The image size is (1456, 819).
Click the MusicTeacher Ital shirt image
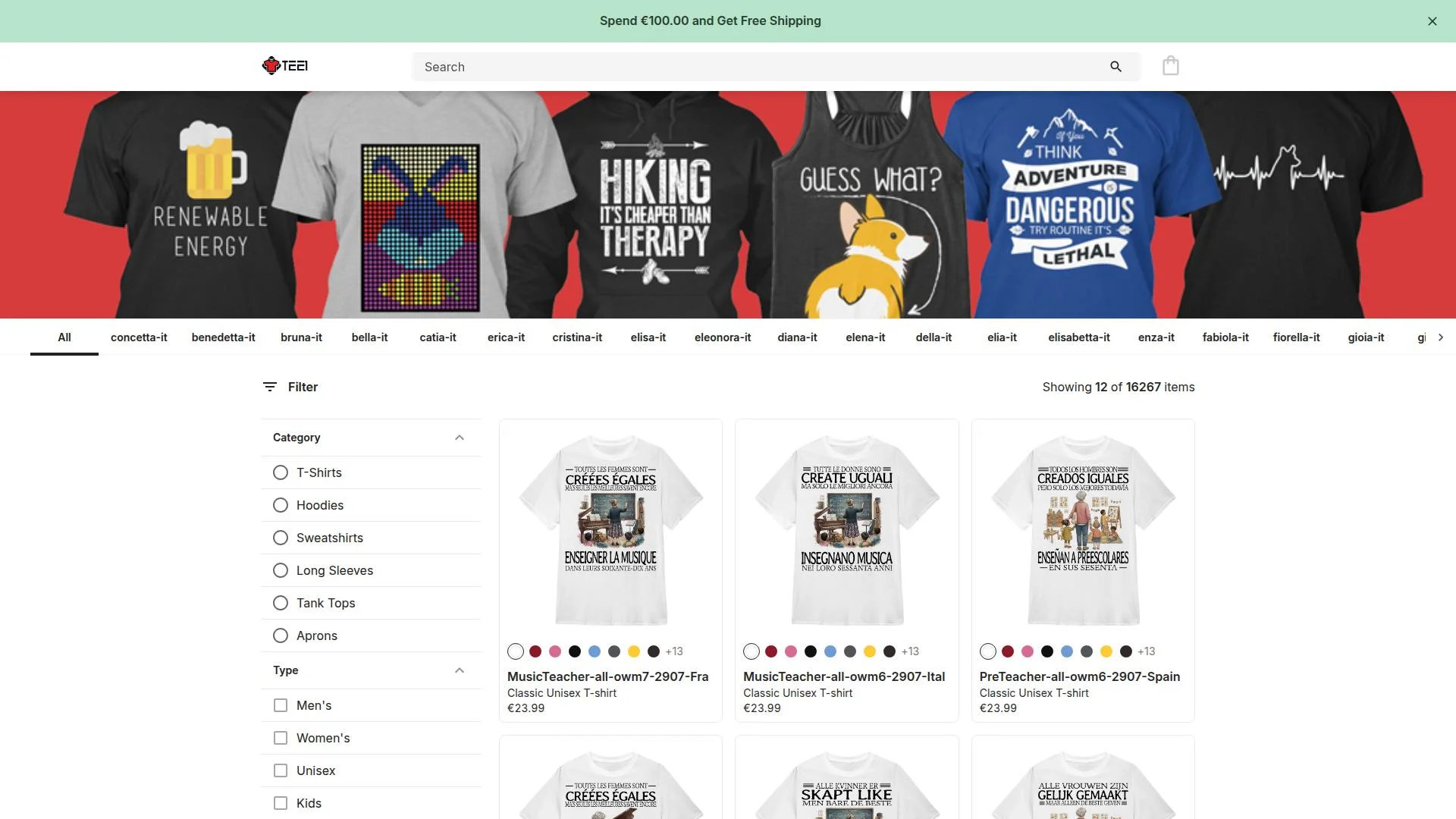847,530
